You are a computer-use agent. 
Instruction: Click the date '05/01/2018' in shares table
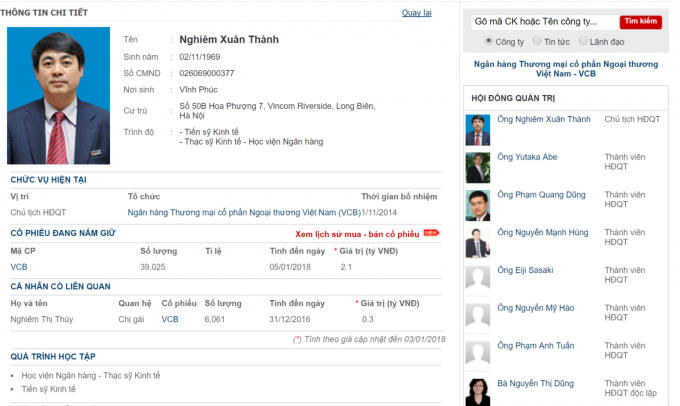tap(290, 267)
